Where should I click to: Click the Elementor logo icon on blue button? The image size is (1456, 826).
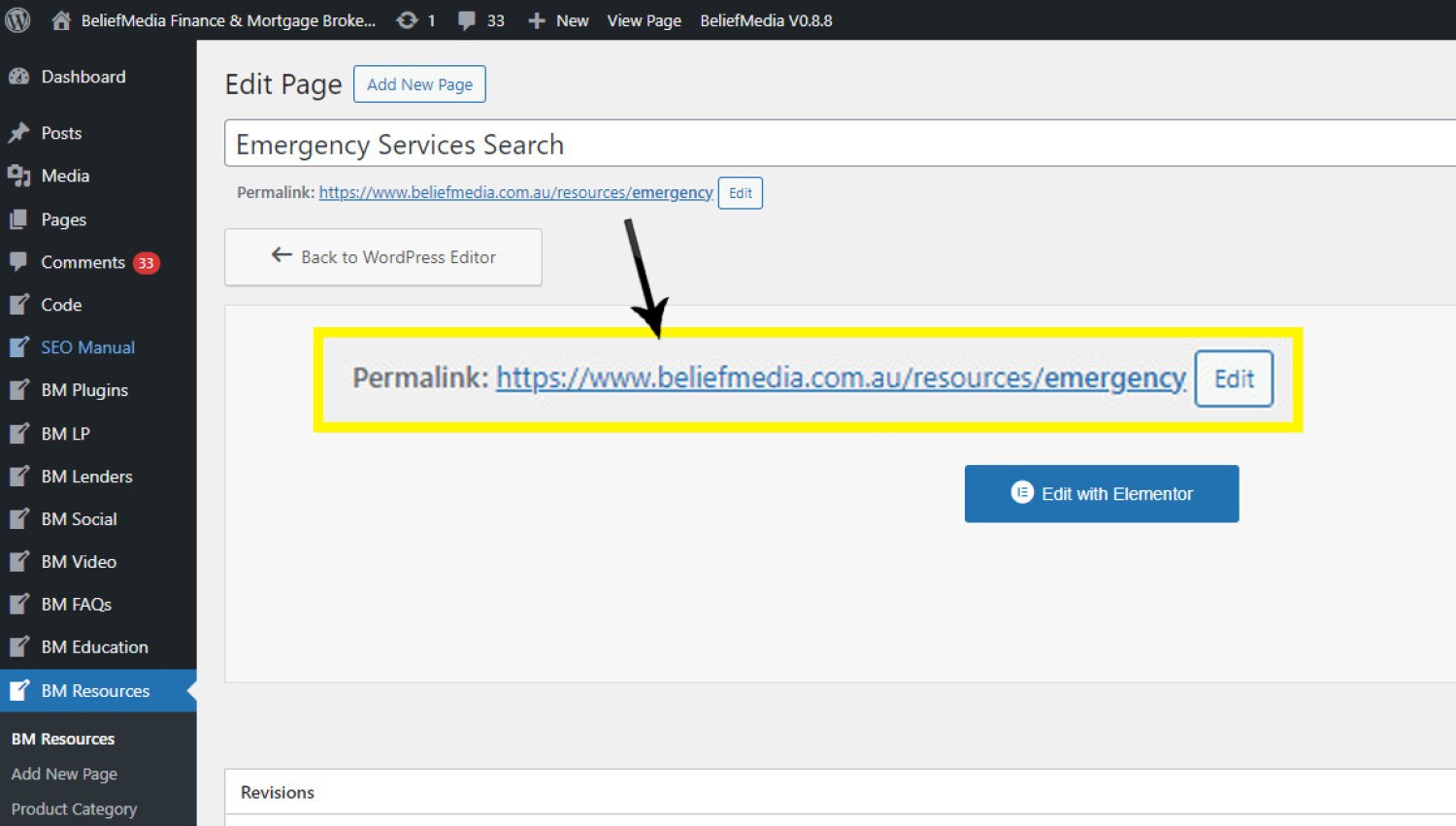click(1021, 493)
